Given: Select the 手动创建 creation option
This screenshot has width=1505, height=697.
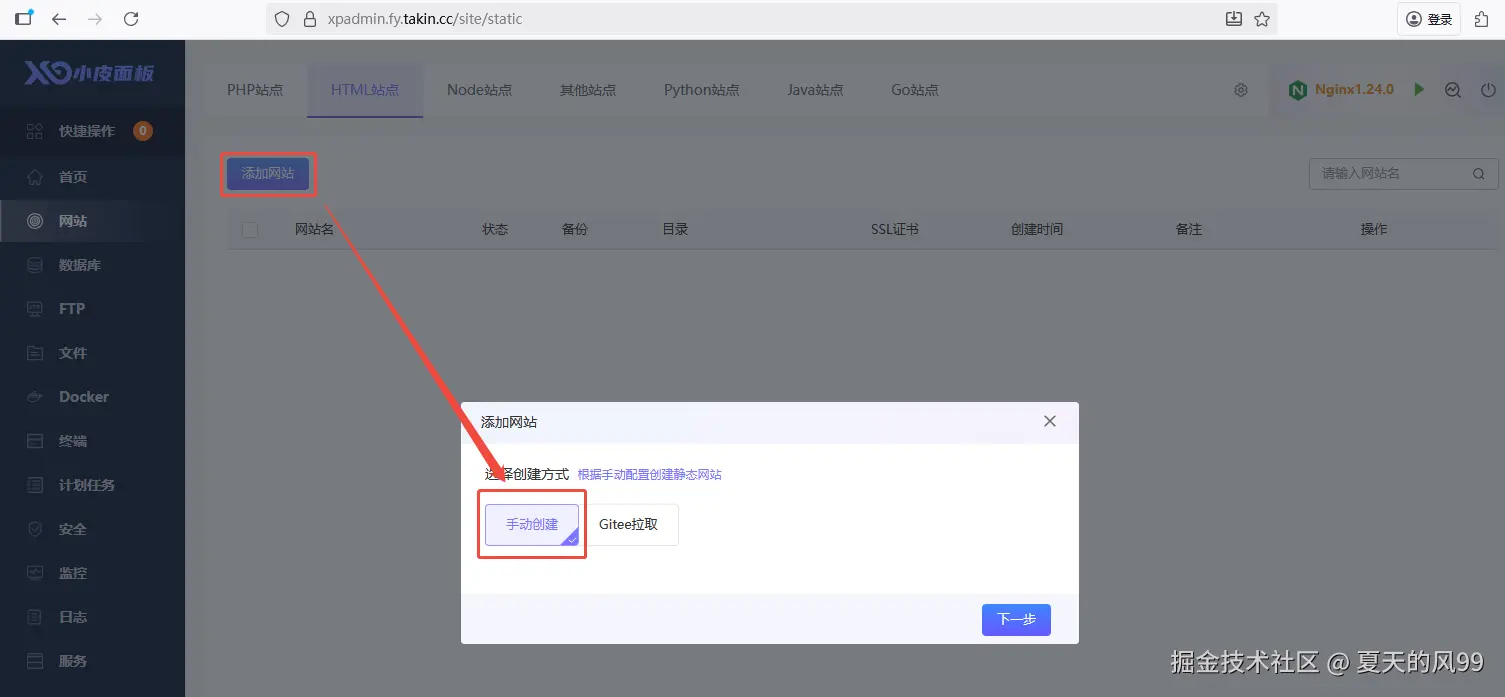Looking at the screenshot, I should 532,524.
